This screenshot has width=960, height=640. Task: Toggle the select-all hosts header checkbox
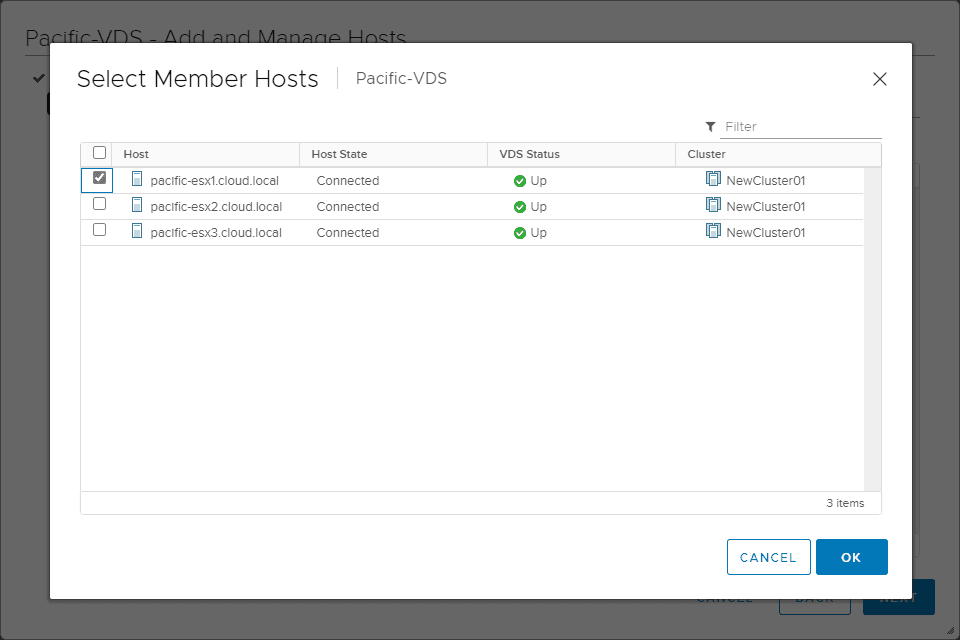99,153
